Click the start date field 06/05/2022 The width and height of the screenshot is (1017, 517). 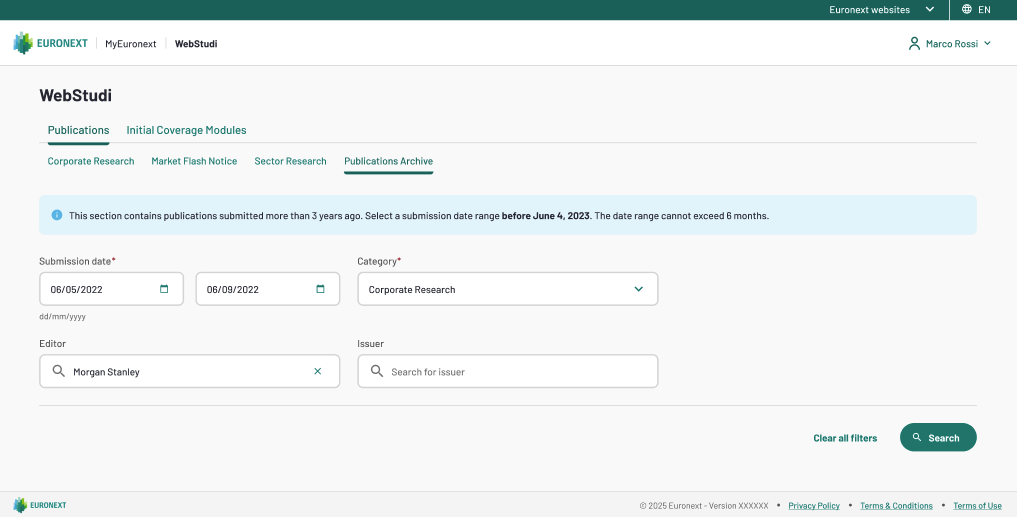click(112, 289)
